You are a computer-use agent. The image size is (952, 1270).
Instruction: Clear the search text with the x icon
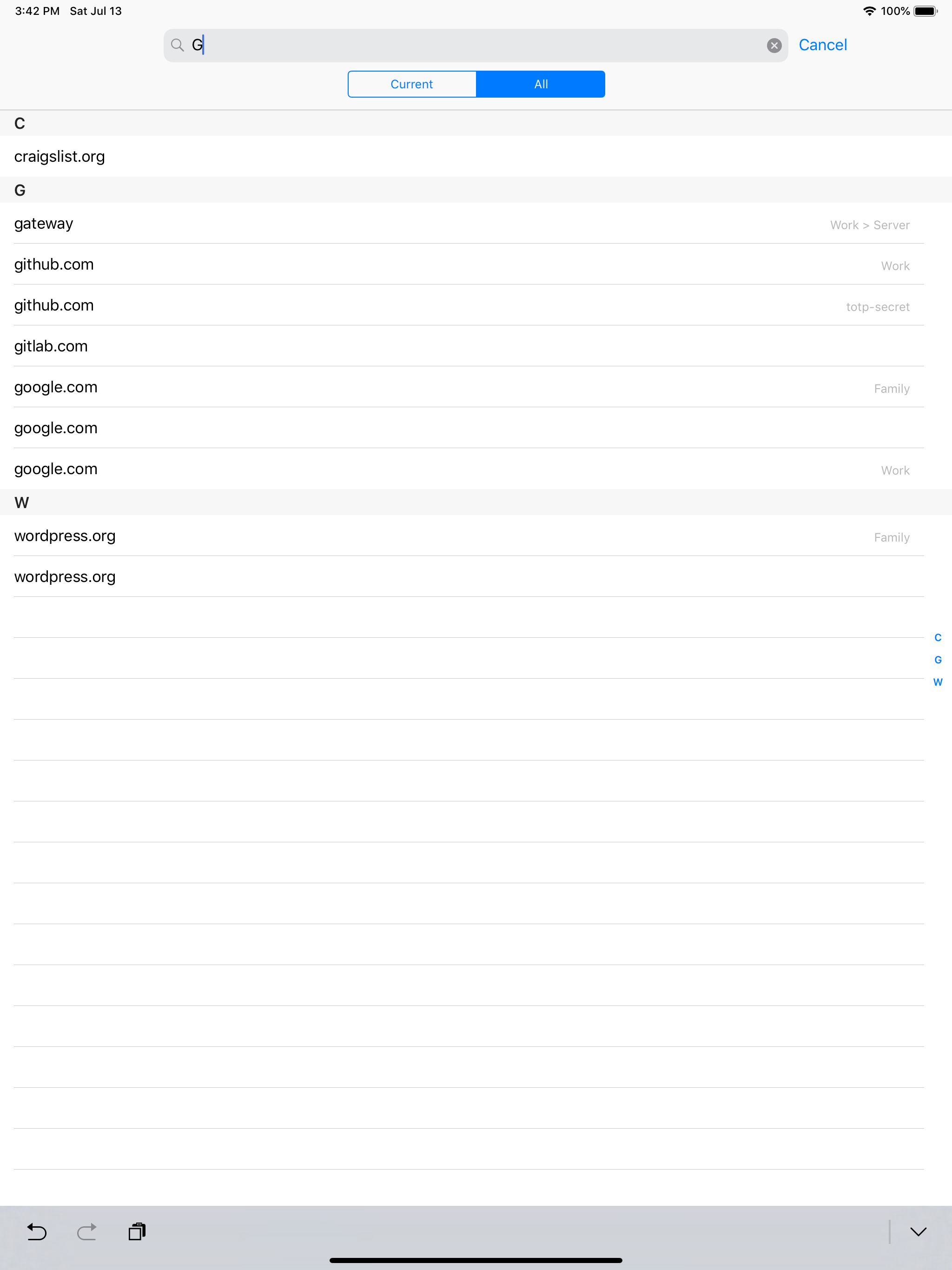[x=773, y=45]
